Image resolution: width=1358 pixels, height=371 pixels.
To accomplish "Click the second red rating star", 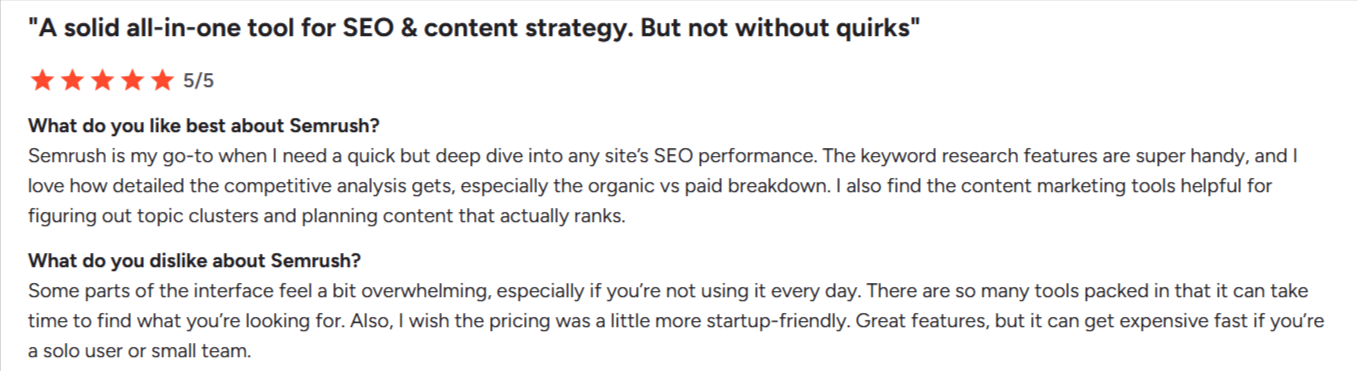I will 71,81.
